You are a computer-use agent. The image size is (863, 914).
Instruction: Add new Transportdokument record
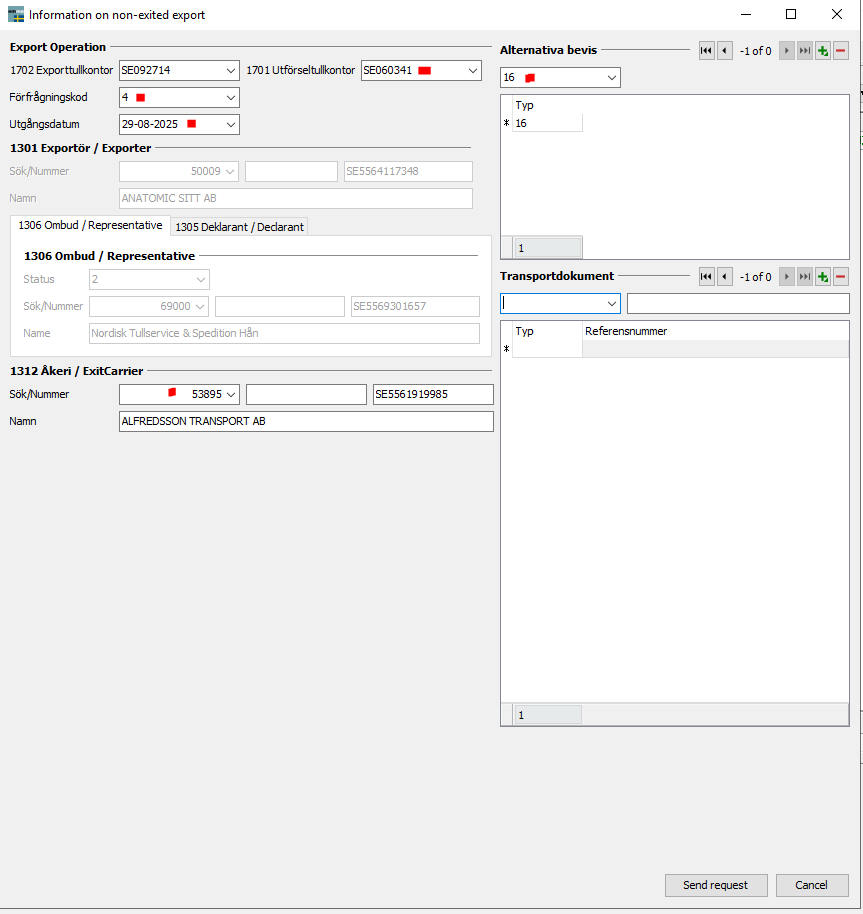[823, 277]
